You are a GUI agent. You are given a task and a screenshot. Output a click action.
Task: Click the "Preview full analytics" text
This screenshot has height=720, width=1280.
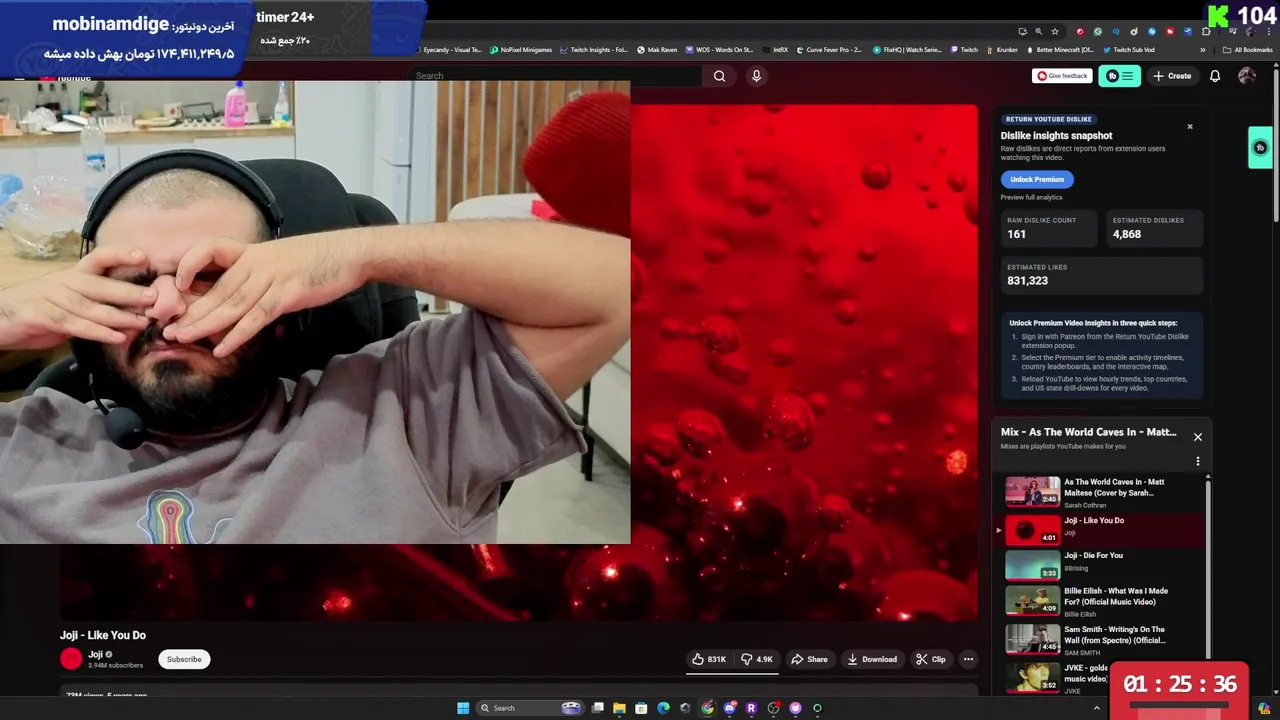pos(1031,197)
